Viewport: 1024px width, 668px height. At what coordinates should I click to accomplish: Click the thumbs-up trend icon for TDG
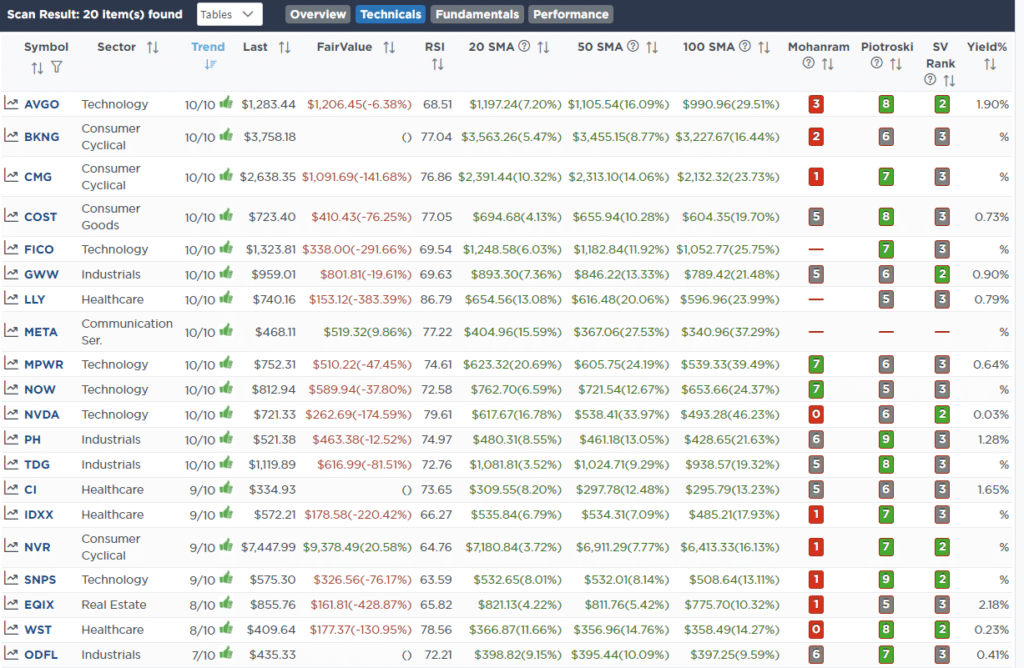pyautogui.click(x=226, y=463)
